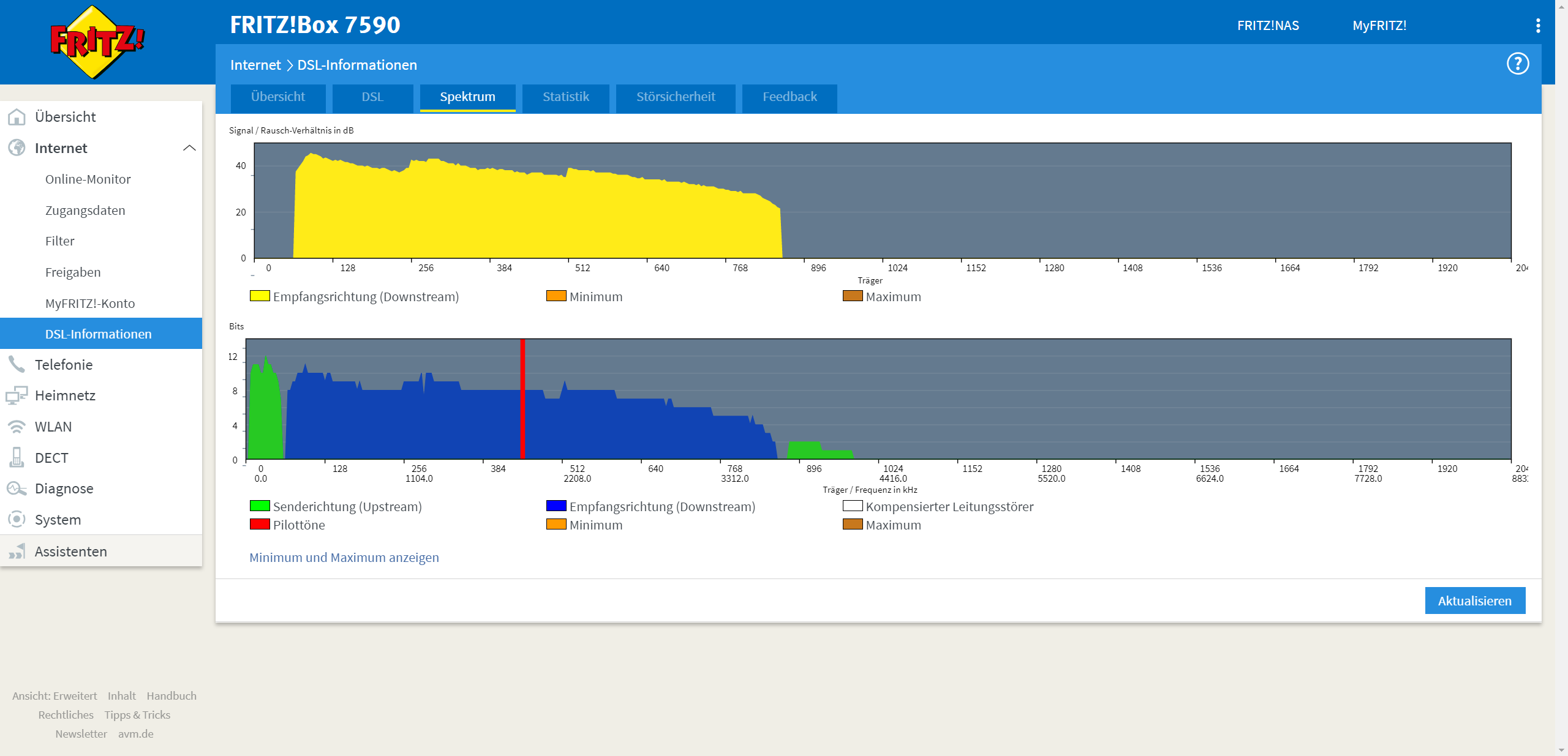Click the red pilot tone marker in Bits chart

[x=522, y=398]
